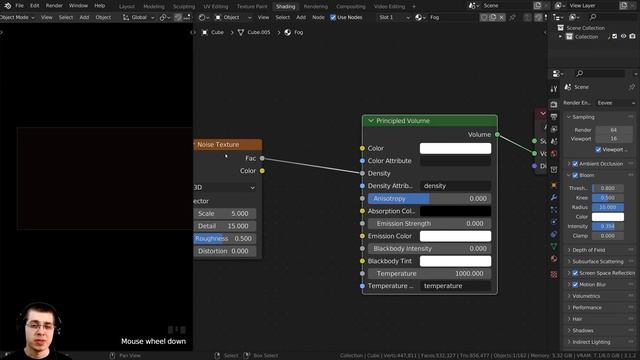Click the Cube object breadcrumb icon
This screenshot has width=640, height=360.
pyautogui.click(x=205, y=32)
